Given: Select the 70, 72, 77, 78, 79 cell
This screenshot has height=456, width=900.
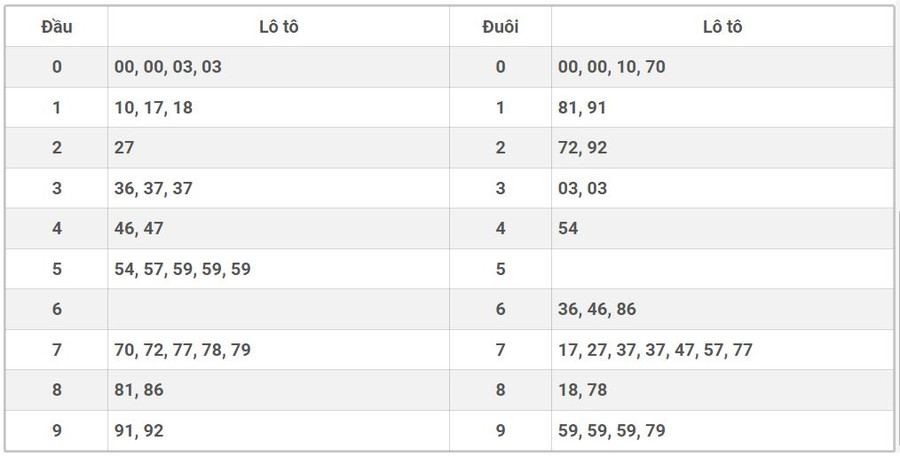Looking at the screenshot, I should [x=182, y=350].
